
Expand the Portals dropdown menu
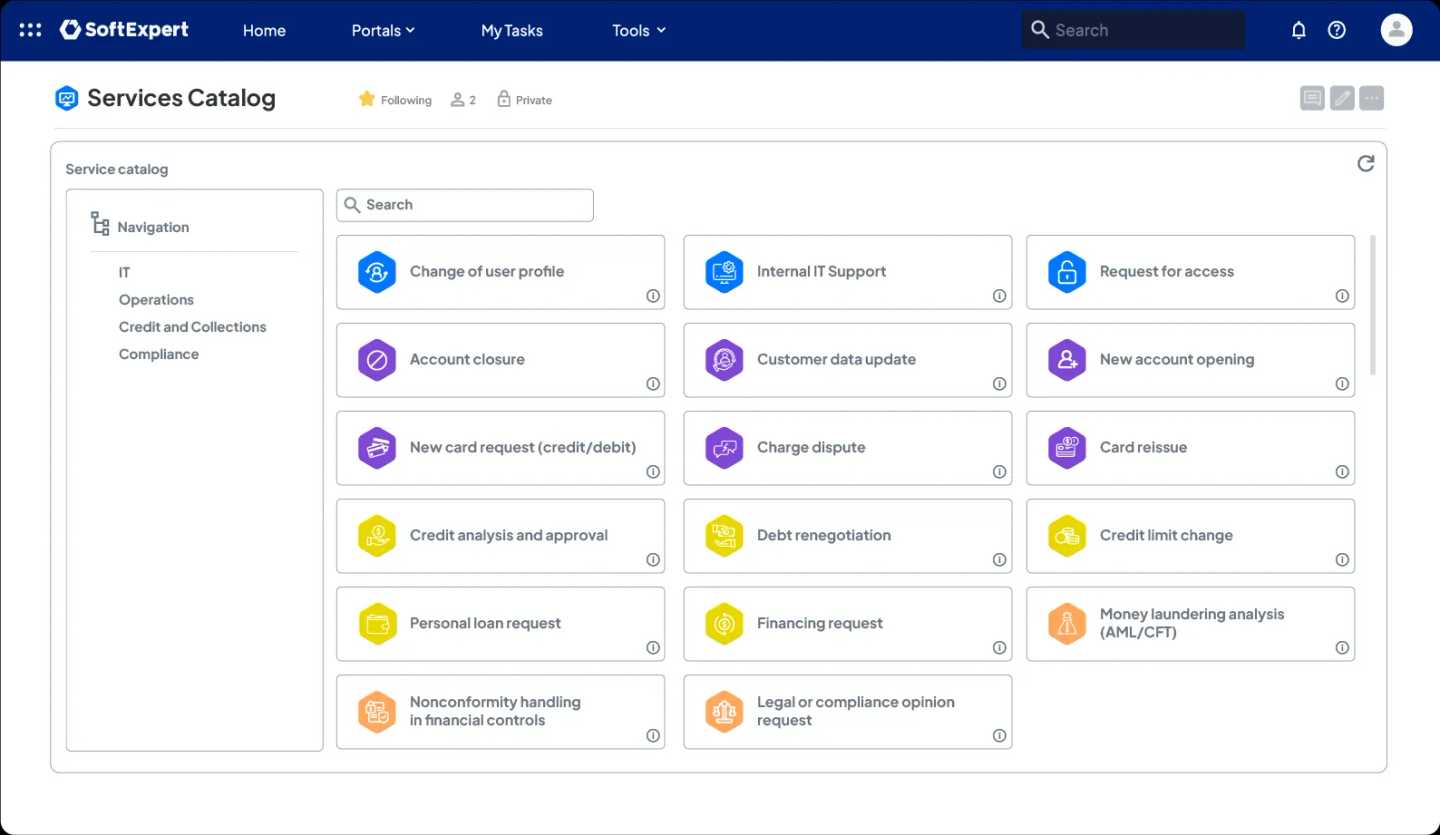[x=383, y=31]
